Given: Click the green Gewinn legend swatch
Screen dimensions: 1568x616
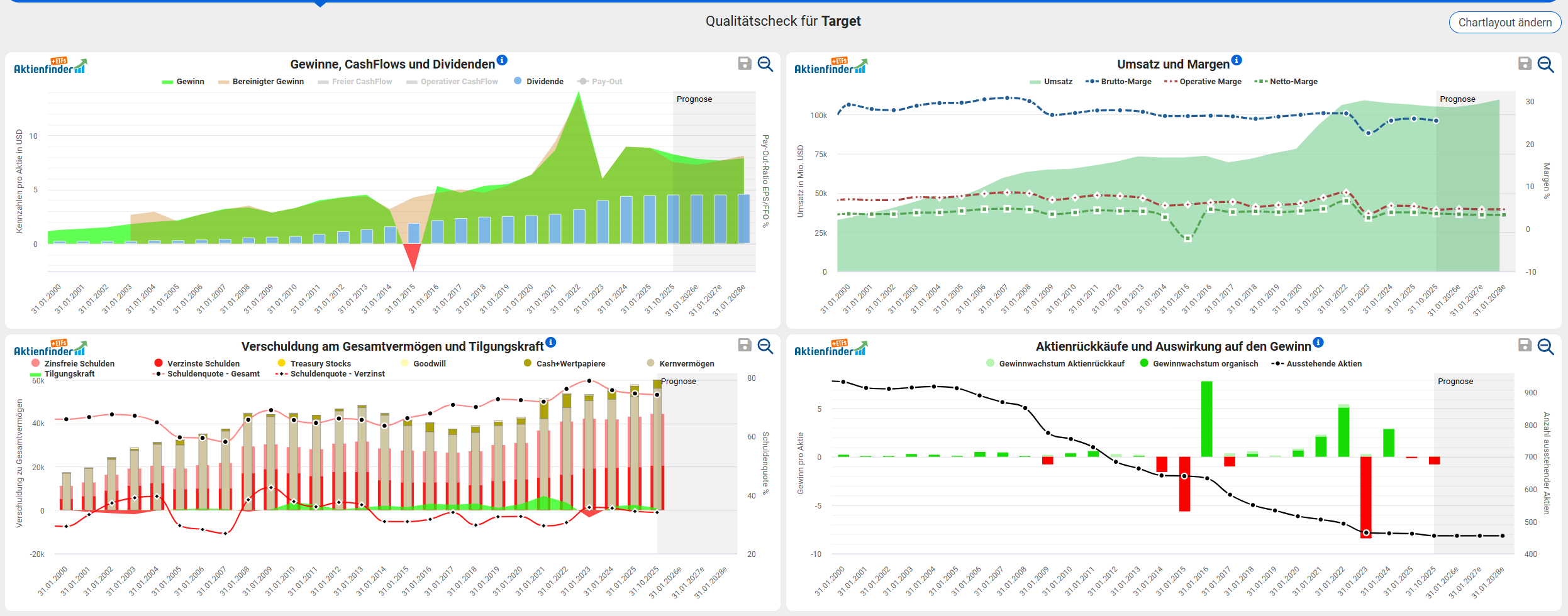Looking at the screenshot, I should (x=167, y=82).
